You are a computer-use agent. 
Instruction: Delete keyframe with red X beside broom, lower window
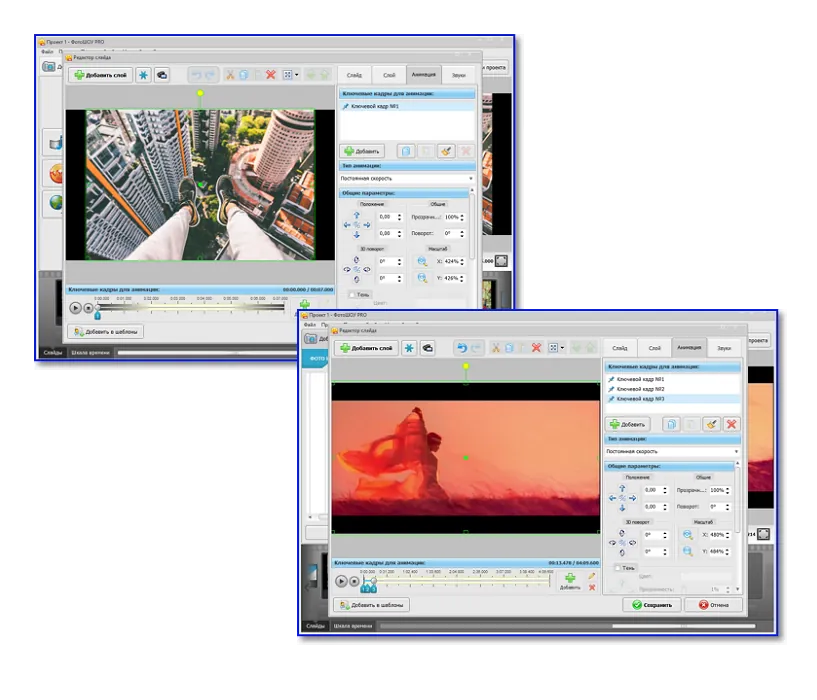[731, 424]
